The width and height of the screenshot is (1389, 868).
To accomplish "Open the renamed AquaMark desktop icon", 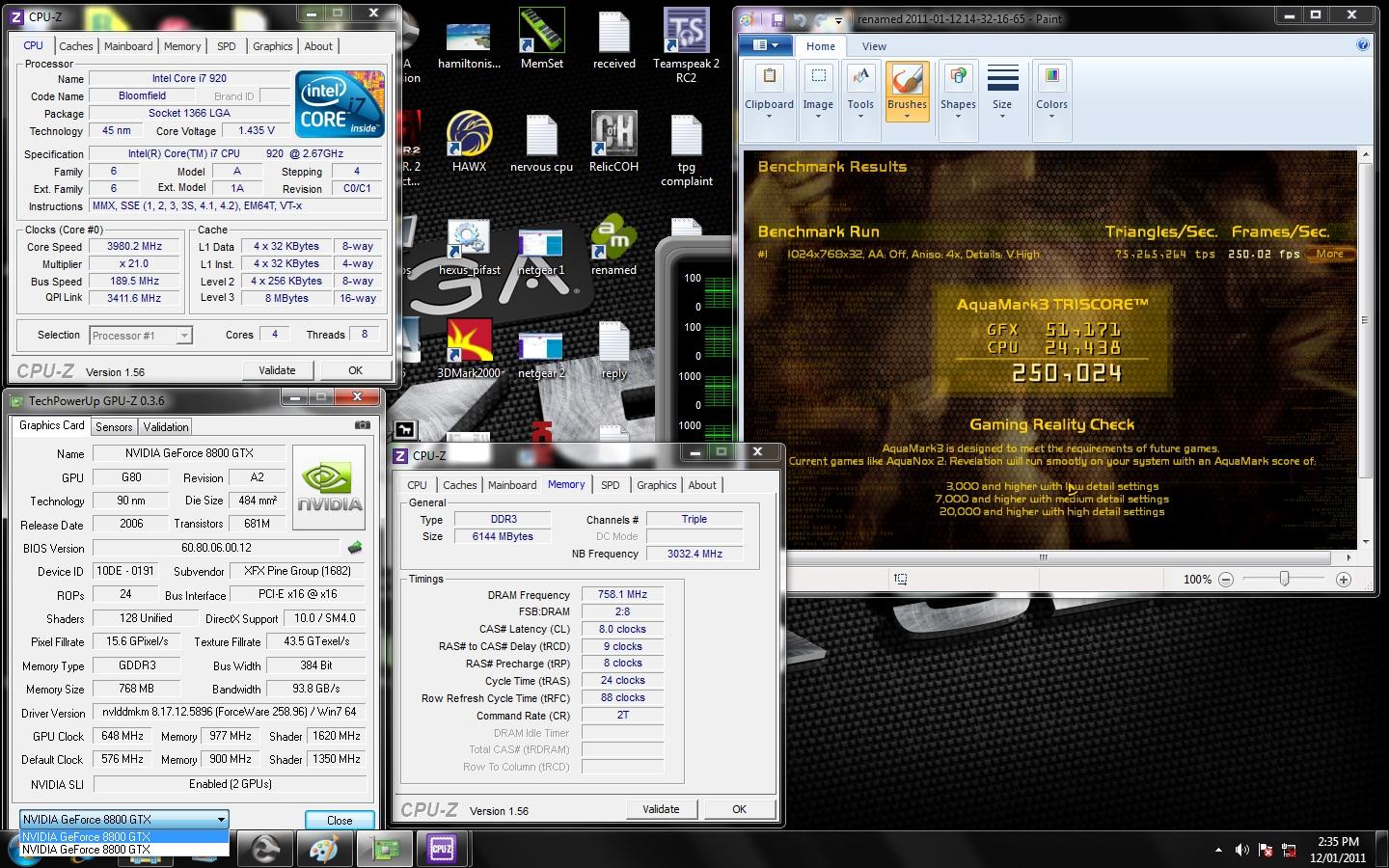I will tap(613, 245).
